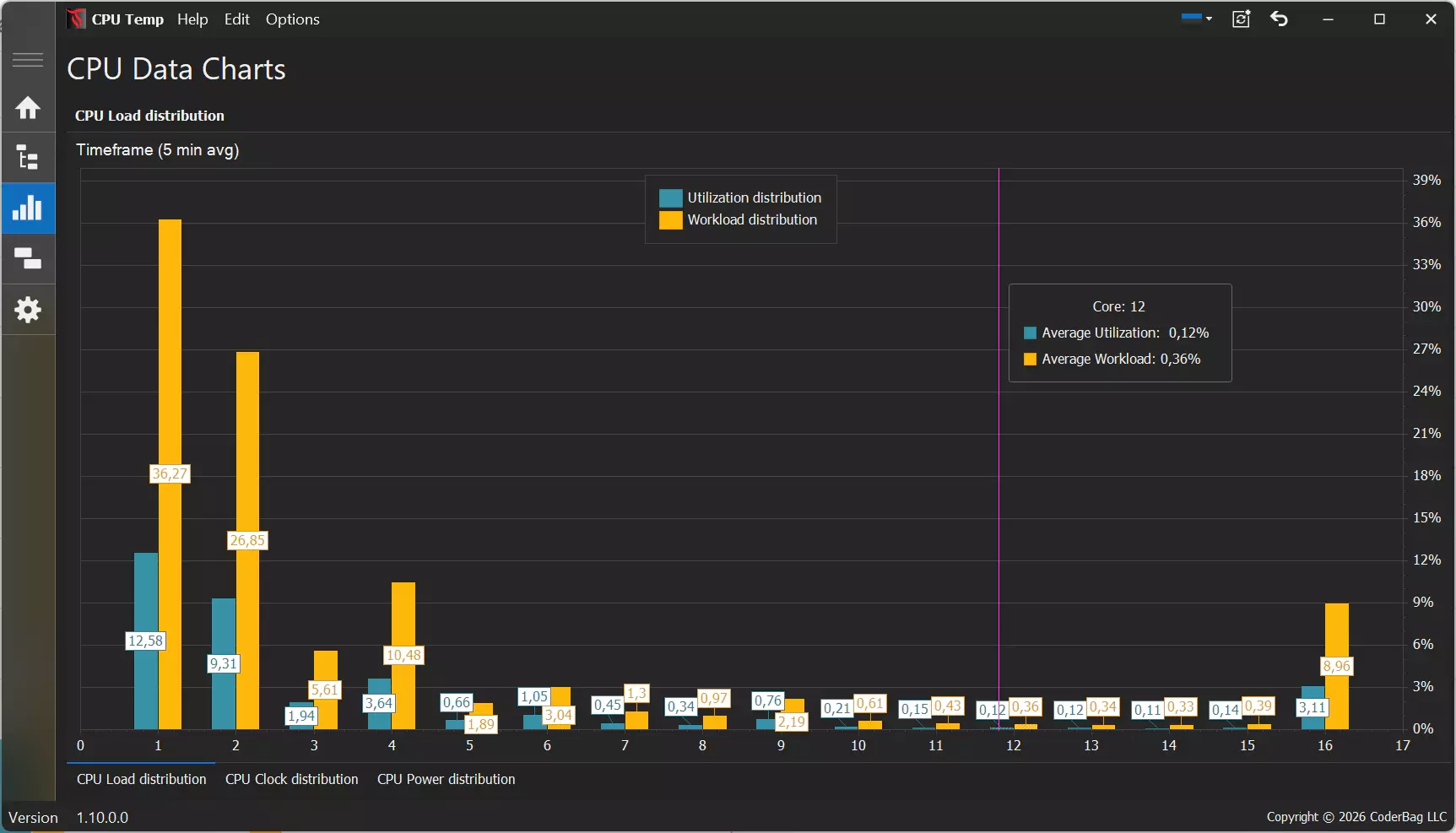The height and width of the screenshot is (833, 1456).
Task: Minimize the CPU Temp window
Action: 1328,19
